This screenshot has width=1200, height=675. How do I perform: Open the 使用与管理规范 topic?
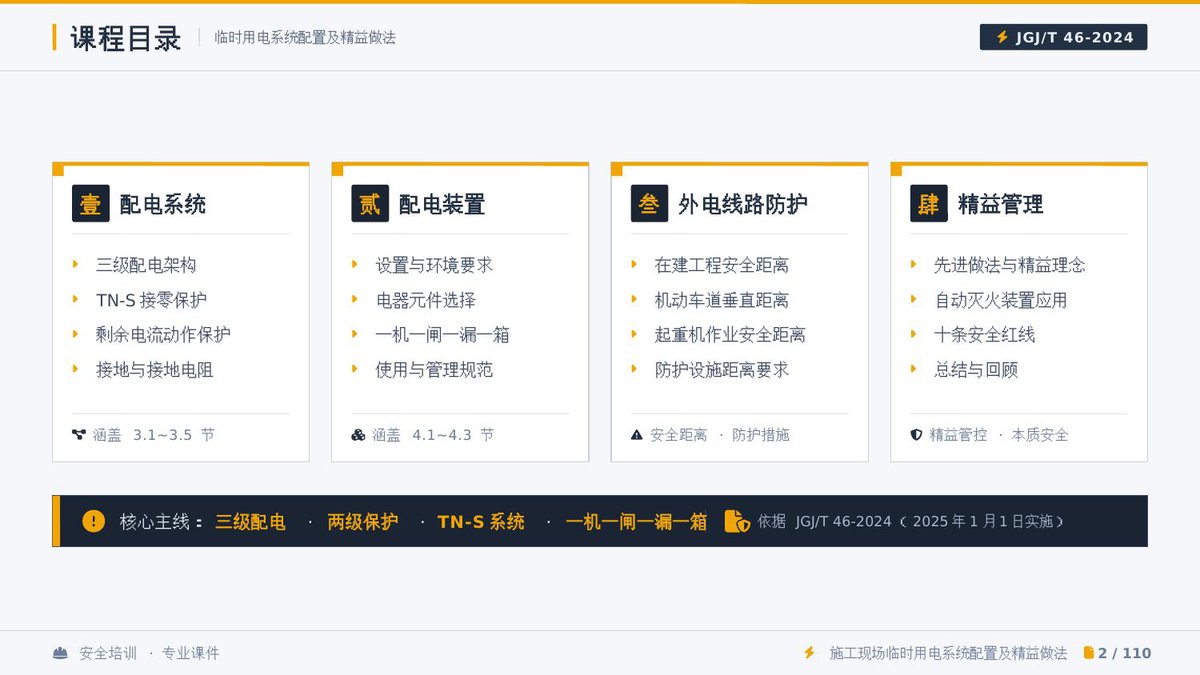[x=434, y=370]
